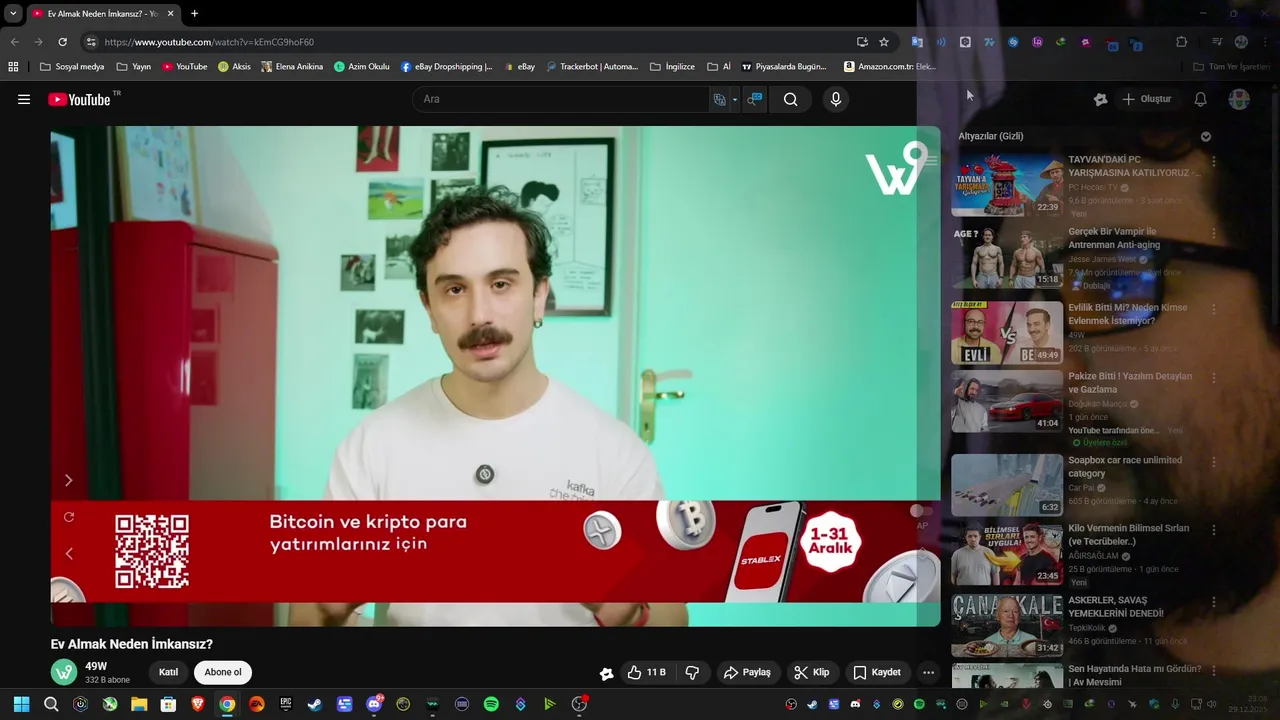Open Yayın bookmarks folder
This screenshot has width=1280, height=720.
[133, 67]
